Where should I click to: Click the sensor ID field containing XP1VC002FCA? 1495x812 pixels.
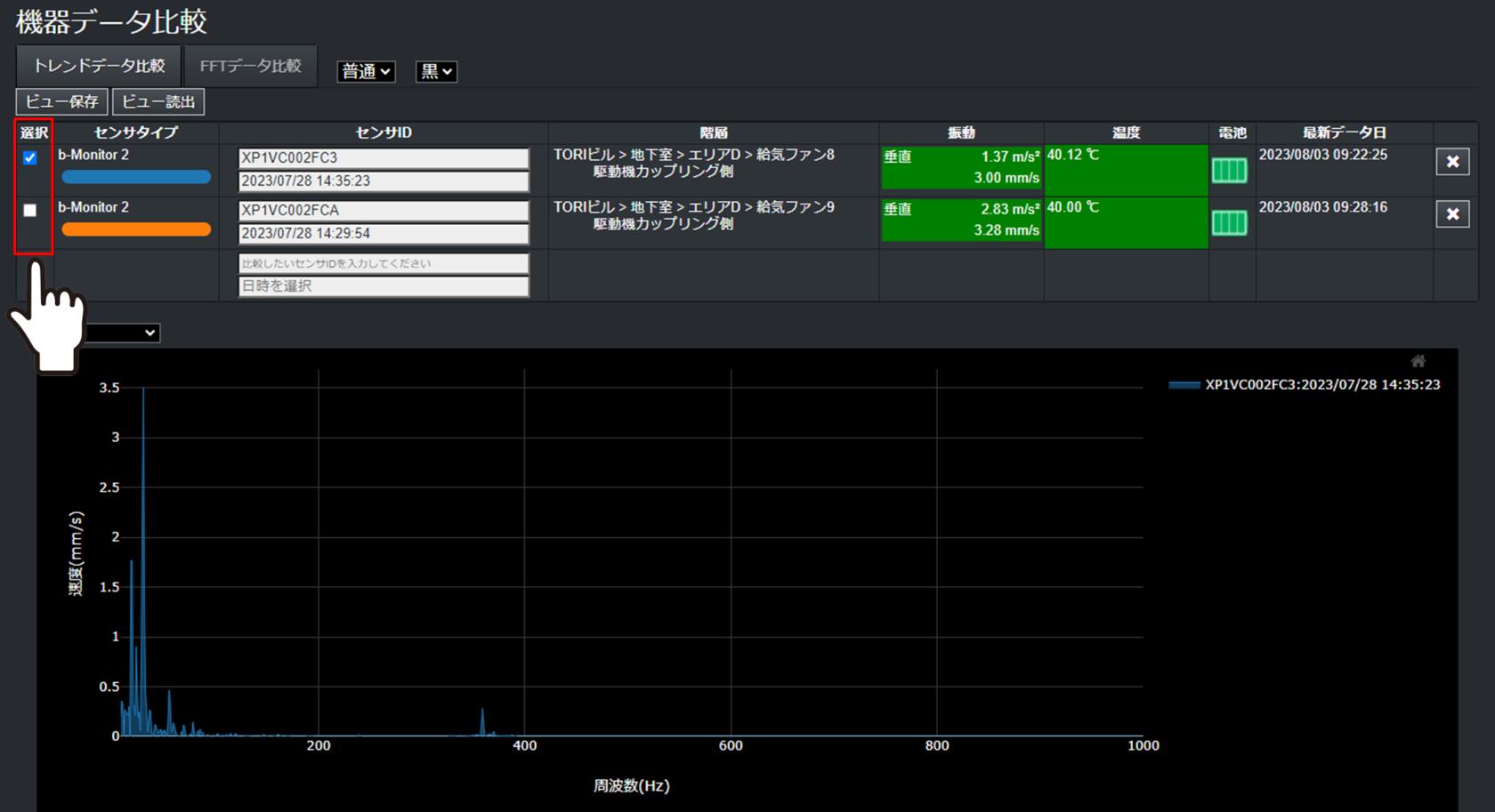[384, 211]
